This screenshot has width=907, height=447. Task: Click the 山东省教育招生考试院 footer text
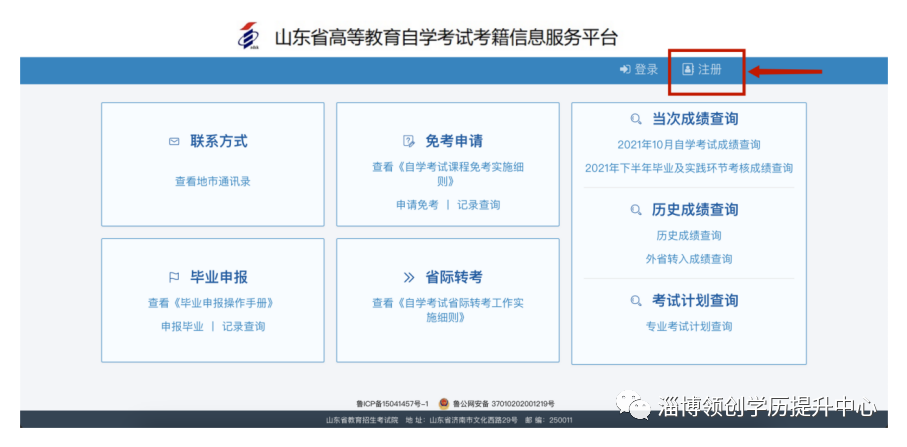pos(362,420)
